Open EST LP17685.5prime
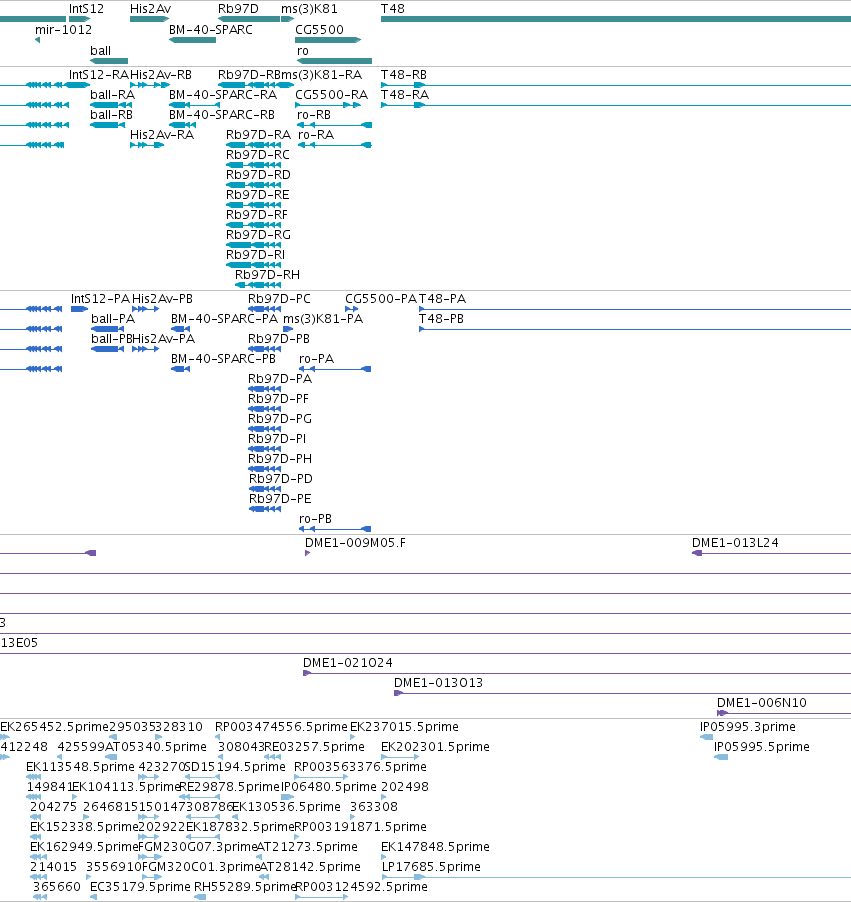851x902 pixels. [431, 867]
